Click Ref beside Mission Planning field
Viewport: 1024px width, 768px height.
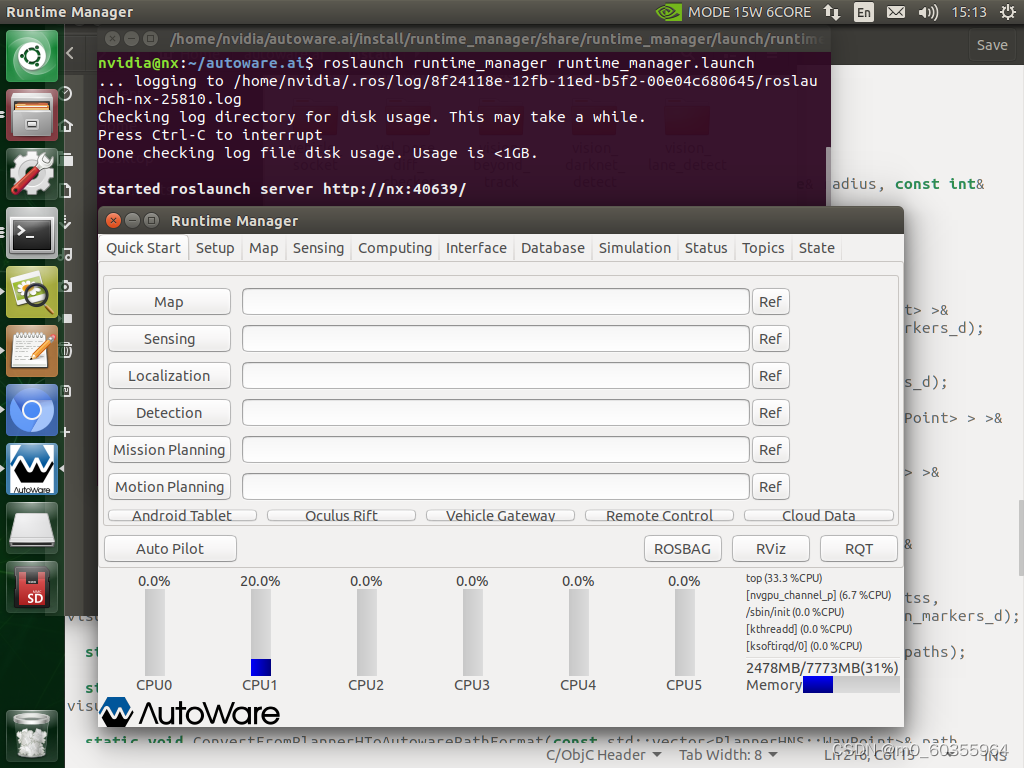(771, 450)
